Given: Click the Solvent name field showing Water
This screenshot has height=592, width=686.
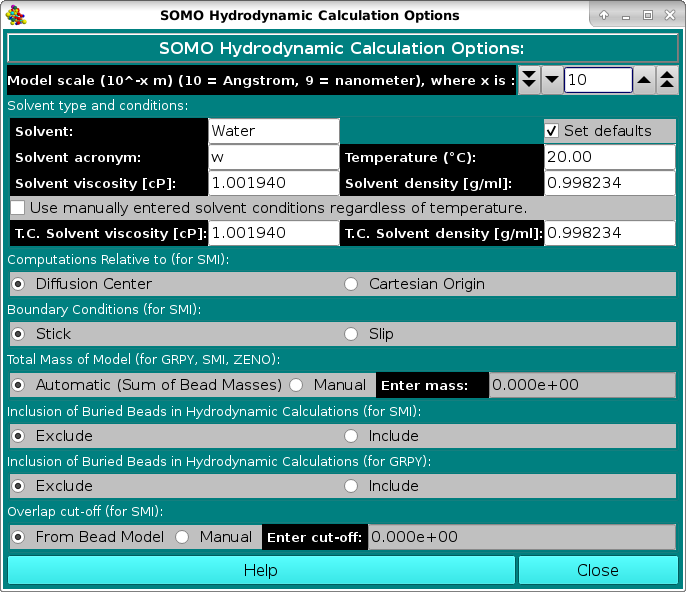Looking at the screenshot, I should (274, 131).
